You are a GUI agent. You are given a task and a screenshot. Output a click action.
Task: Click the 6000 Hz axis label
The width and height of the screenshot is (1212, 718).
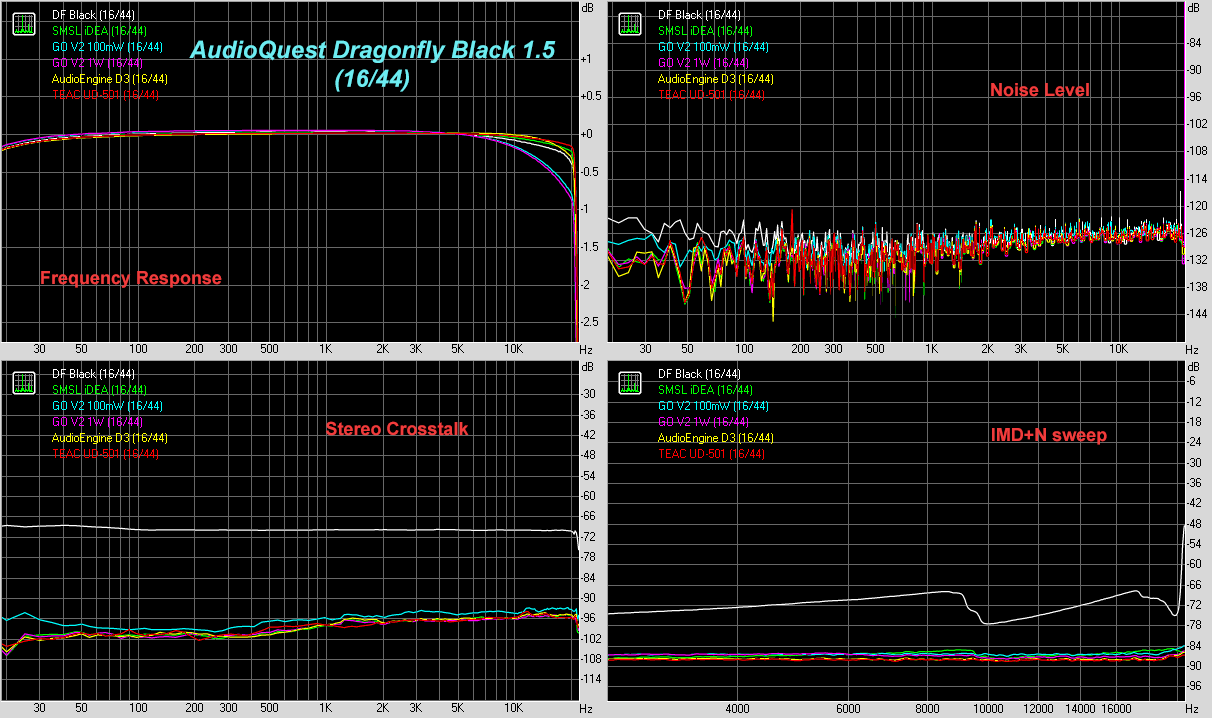pos(848,709)
